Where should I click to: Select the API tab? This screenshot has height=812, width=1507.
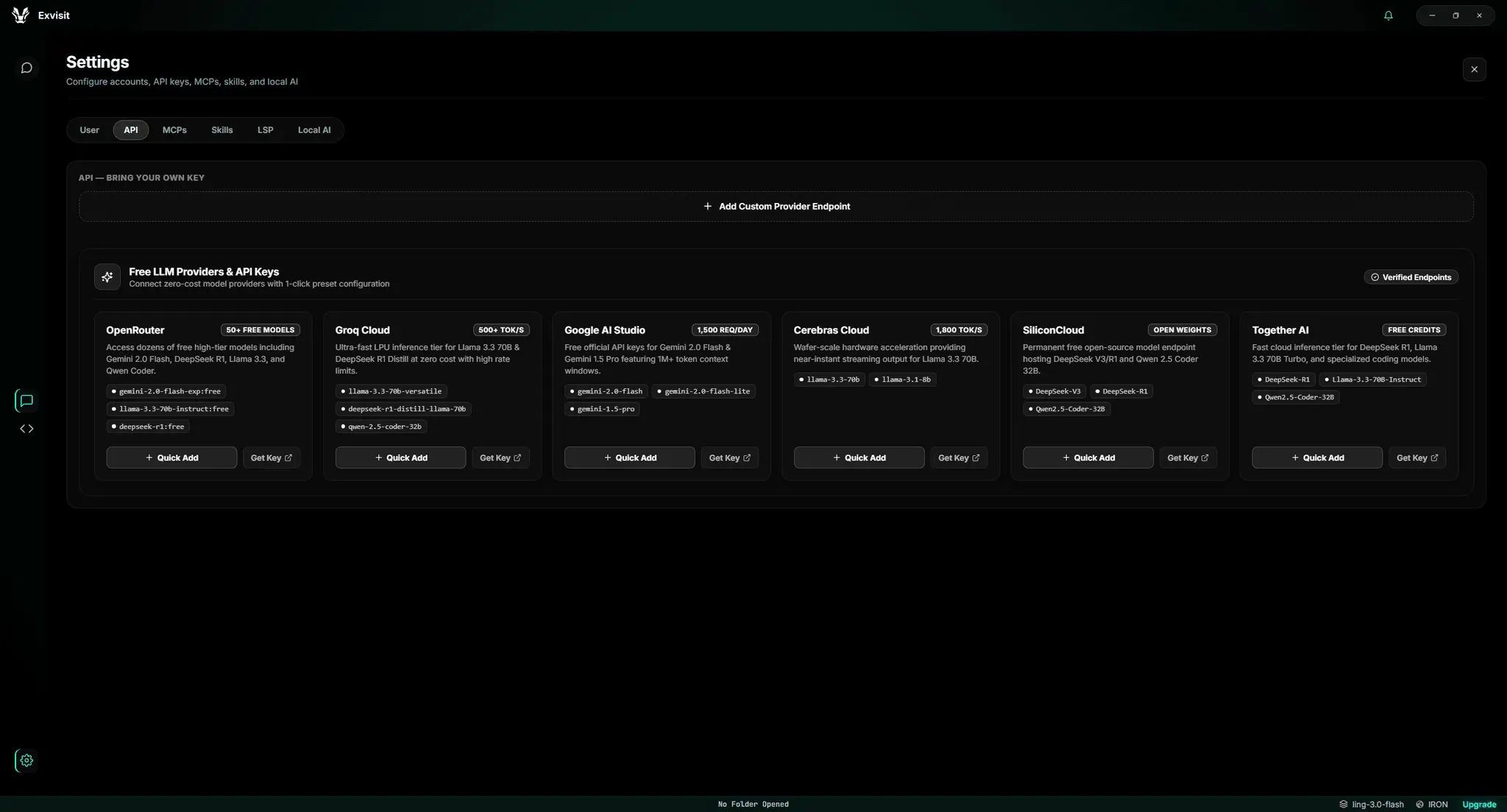pos(131,130)
